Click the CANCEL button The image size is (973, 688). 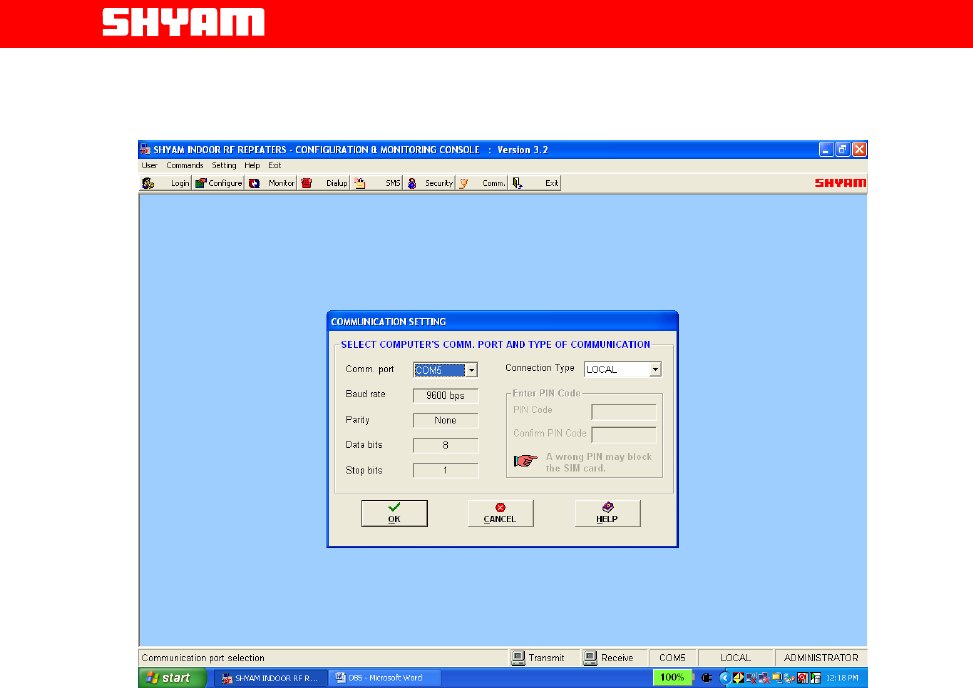[500, 514]
